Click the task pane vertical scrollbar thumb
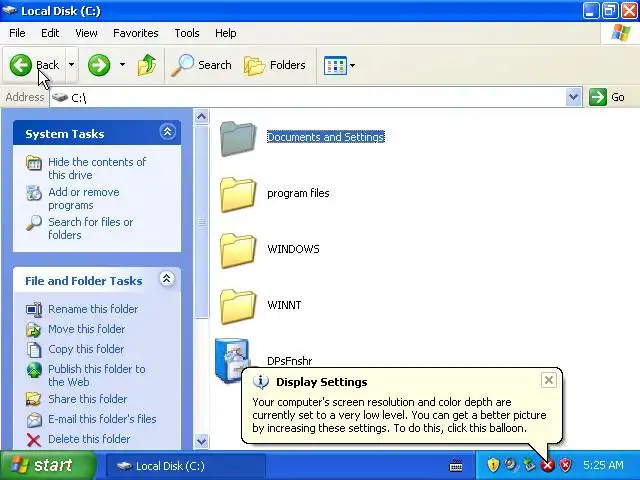 [201, 221]
